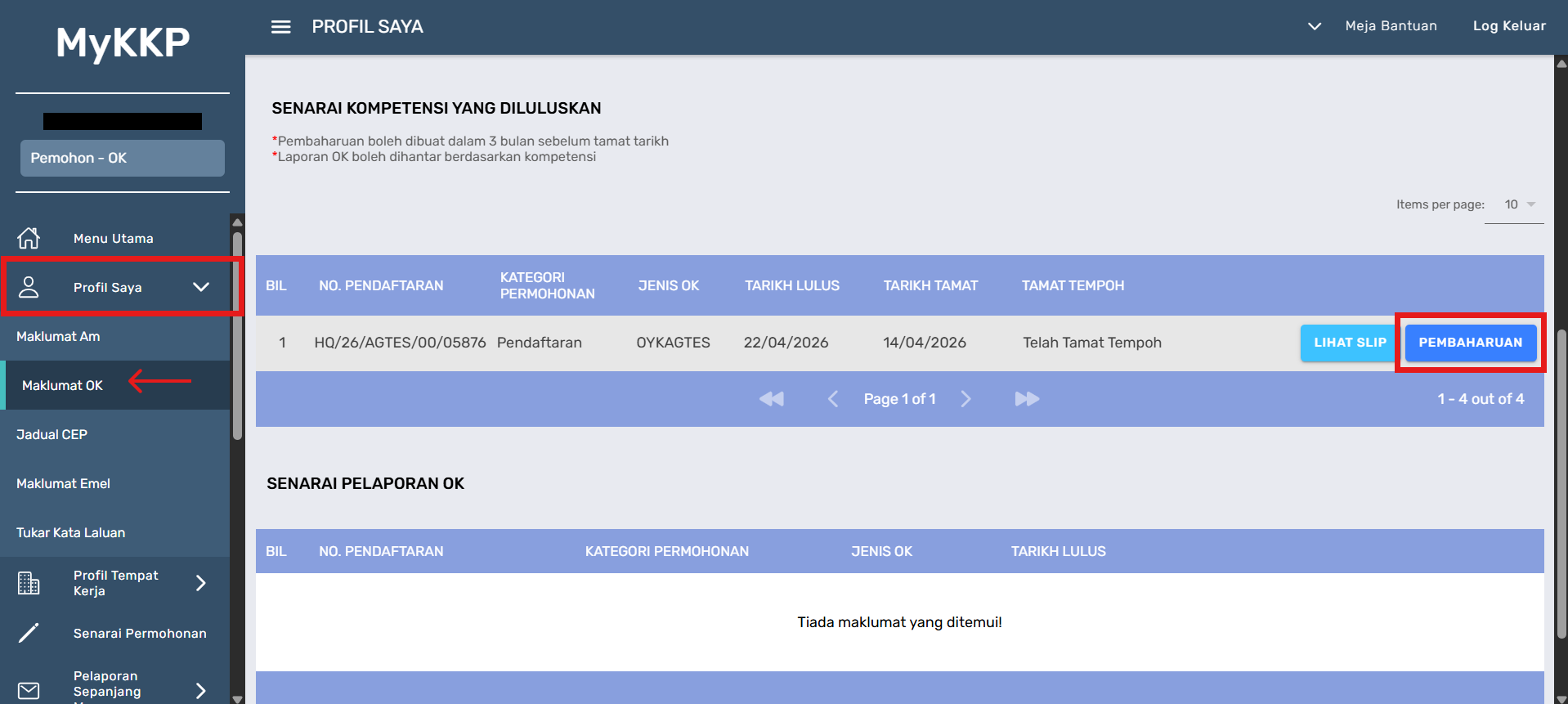Viewport: 1568px width, 704px height.
Task: Open the hamburger menu icon
Action: [280, 27]
